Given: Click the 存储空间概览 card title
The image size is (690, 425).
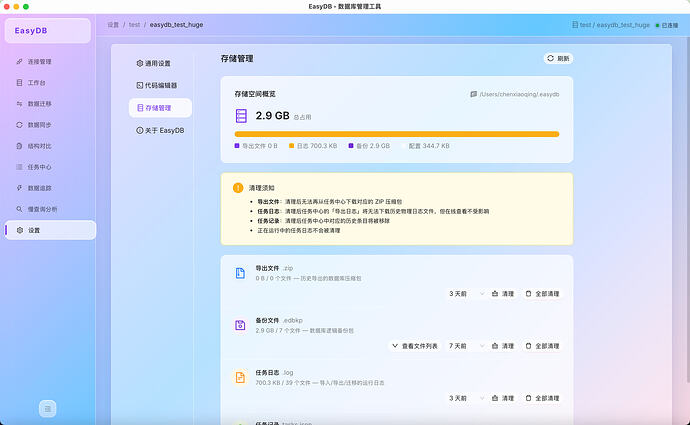Looking at the screenshot, I should pos(255,94).
